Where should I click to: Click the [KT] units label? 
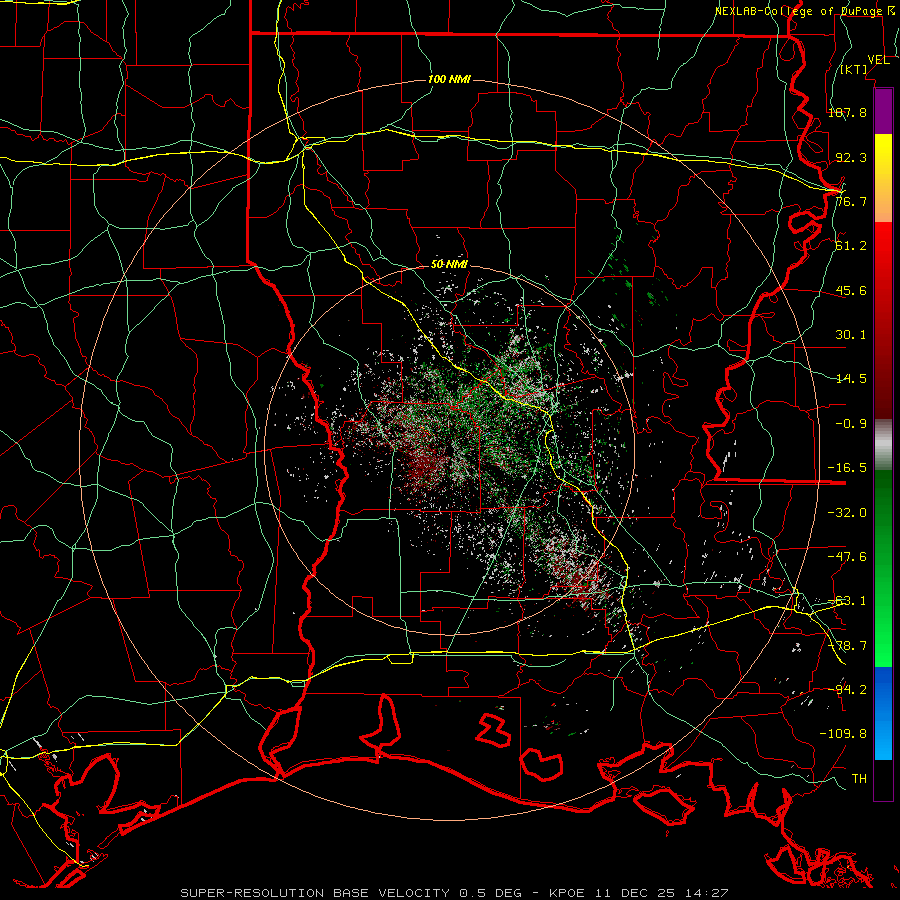[854, 69]
